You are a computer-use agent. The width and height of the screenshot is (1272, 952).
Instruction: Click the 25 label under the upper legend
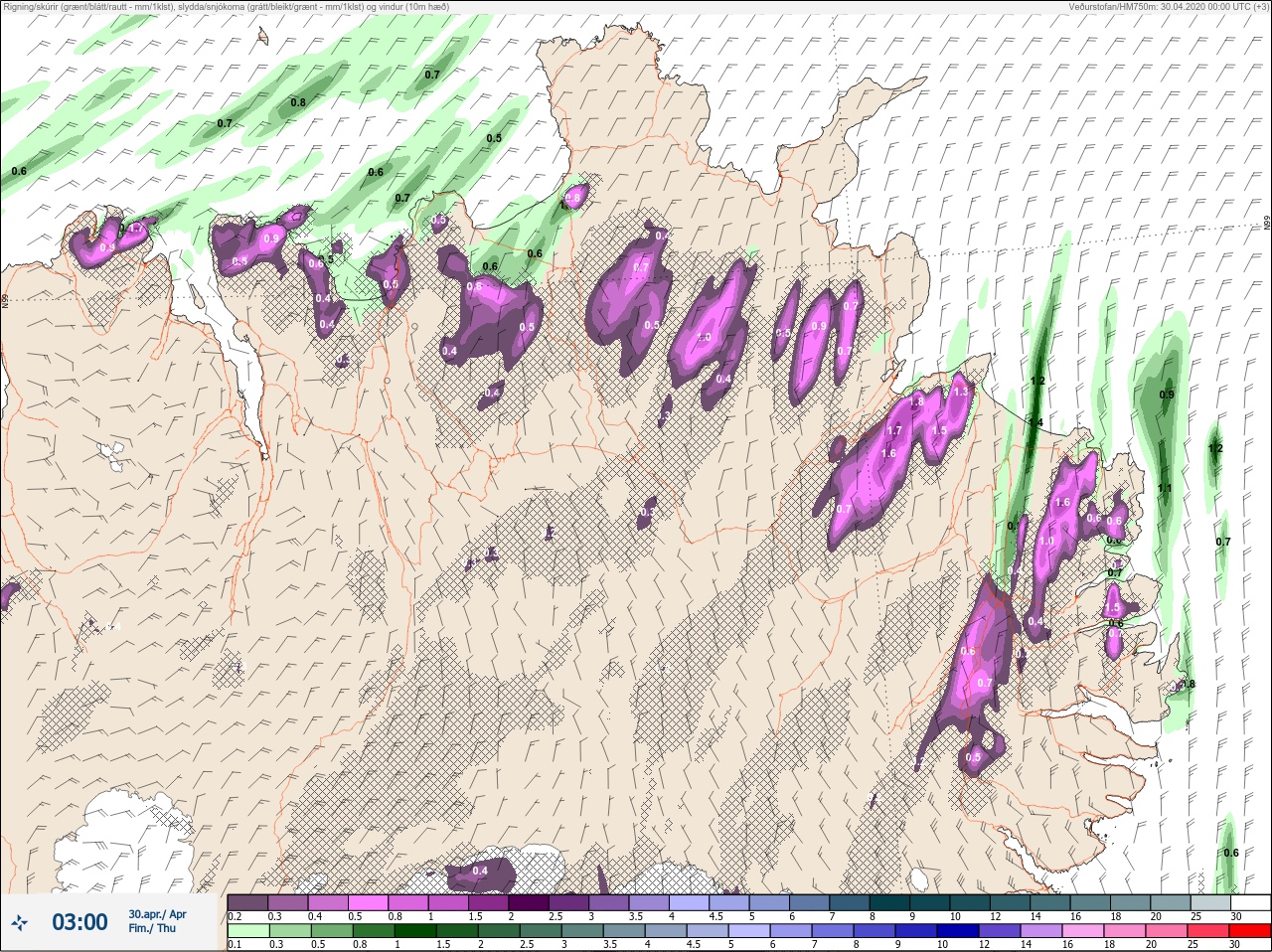click(1195, 915)
